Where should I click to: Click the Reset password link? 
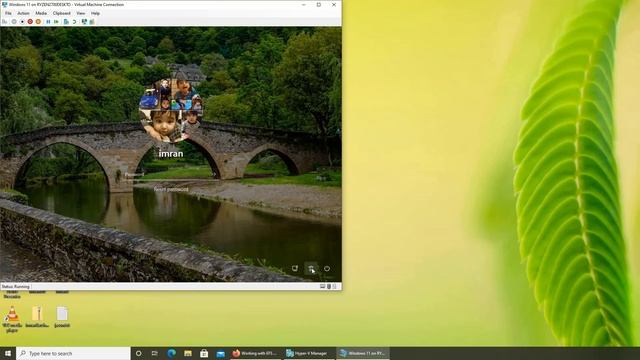[x=171, y=189]
